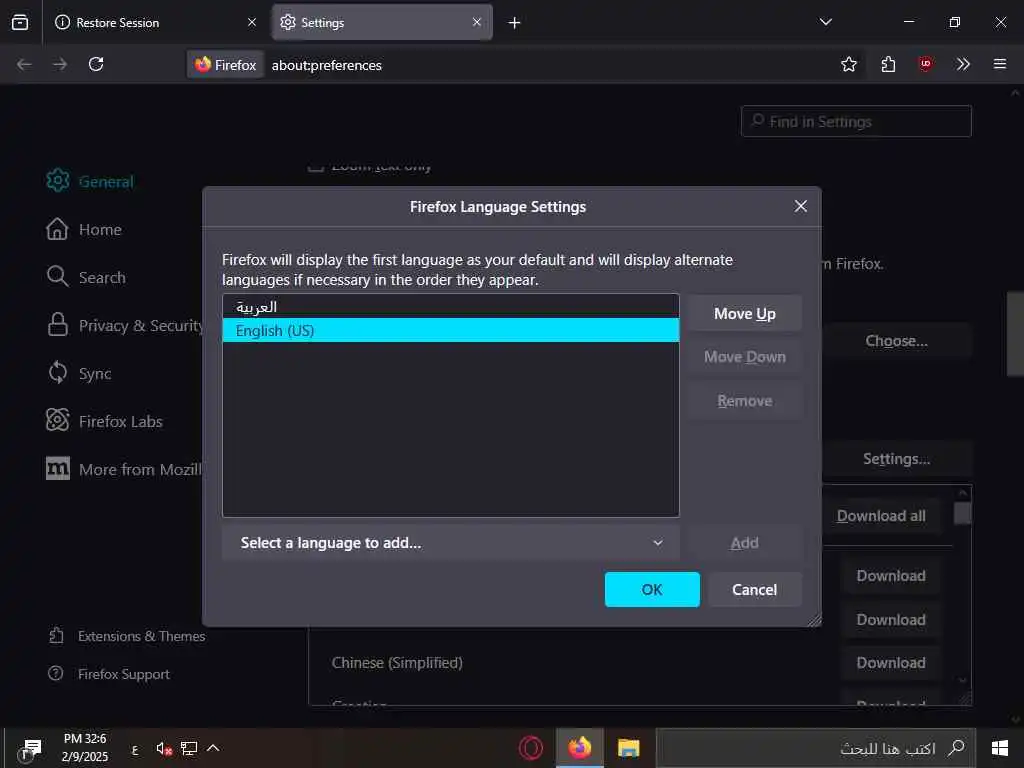The height and width of the screenshot is (768, 1024).
Task: Select the العربية language entry
Action: point(451,307)
